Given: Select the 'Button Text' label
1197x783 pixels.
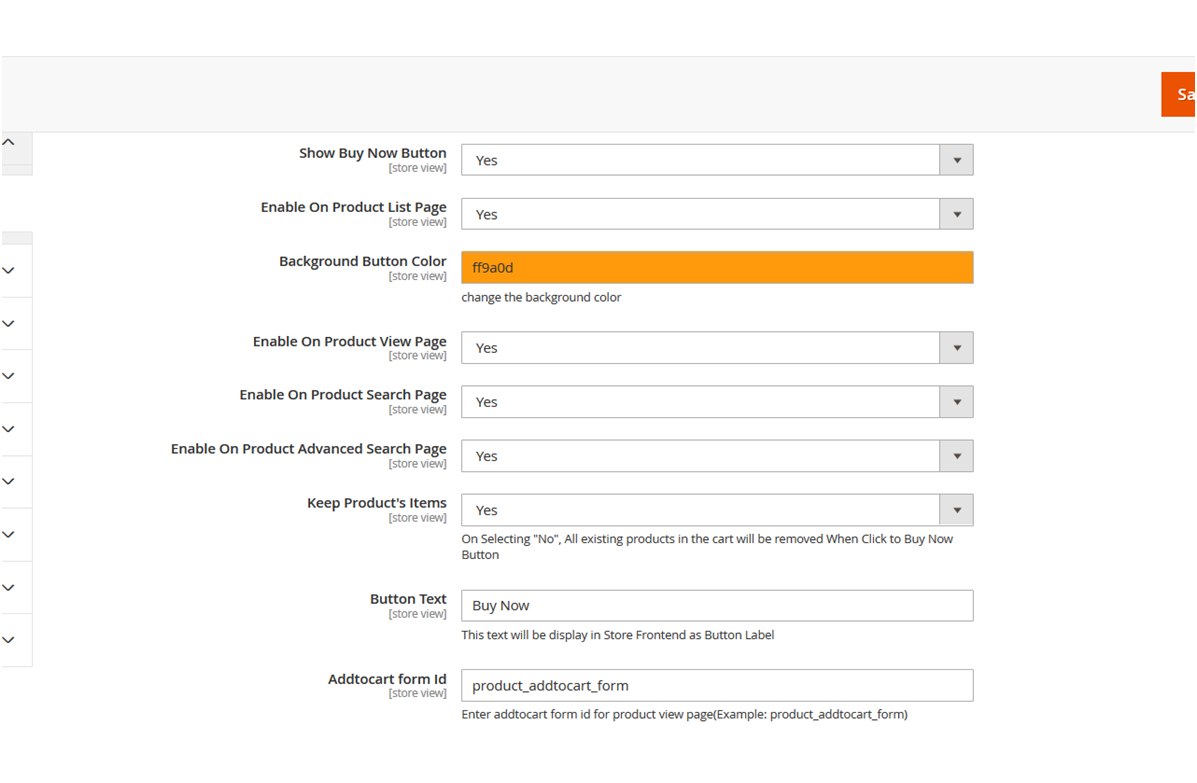Looking at the screenshot, I should [x=408, y=599].
